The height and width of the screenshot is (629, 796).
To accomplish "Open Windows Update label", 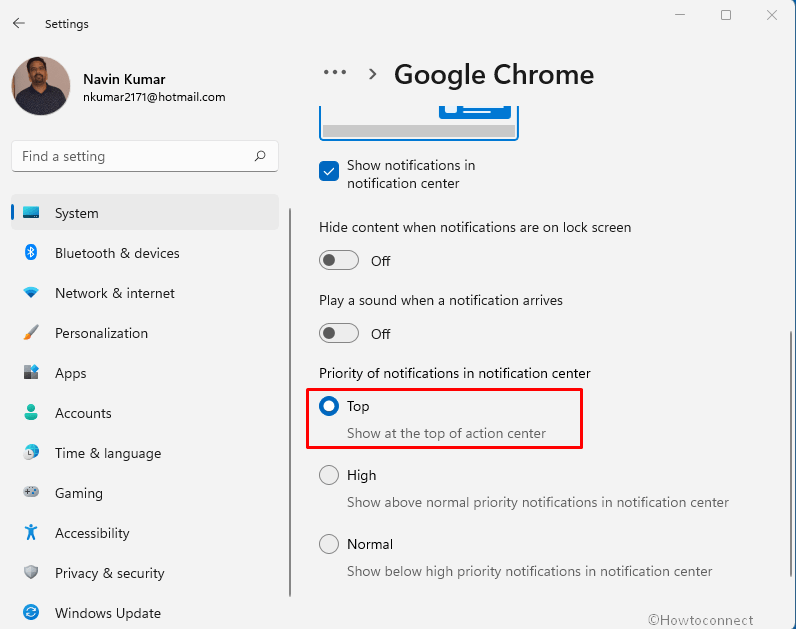I will coord(108,613).
